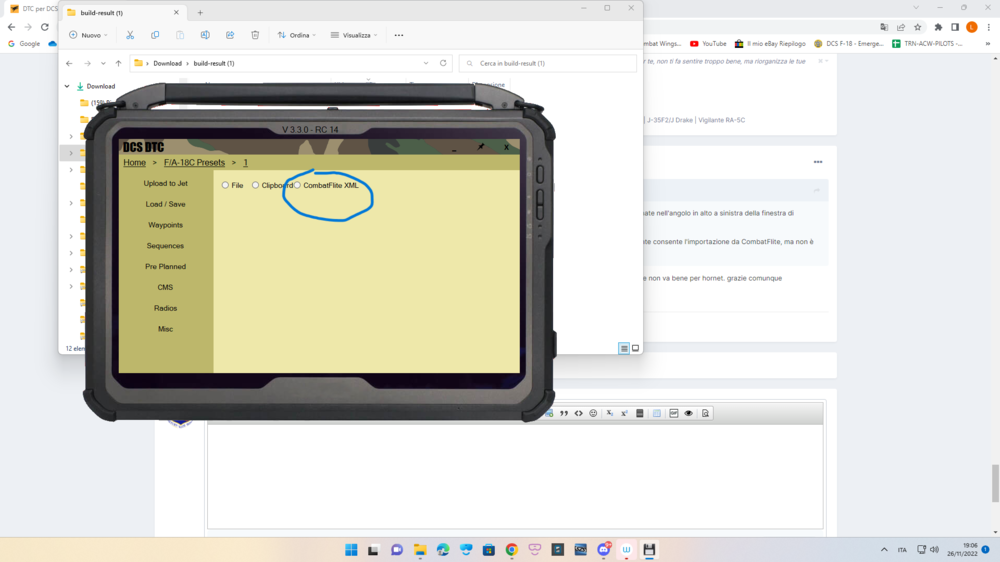1000x562 pixels.
Task: Open Chrome extensions puzzle icon
Action: pyautogui.click(x=938, y=27)
